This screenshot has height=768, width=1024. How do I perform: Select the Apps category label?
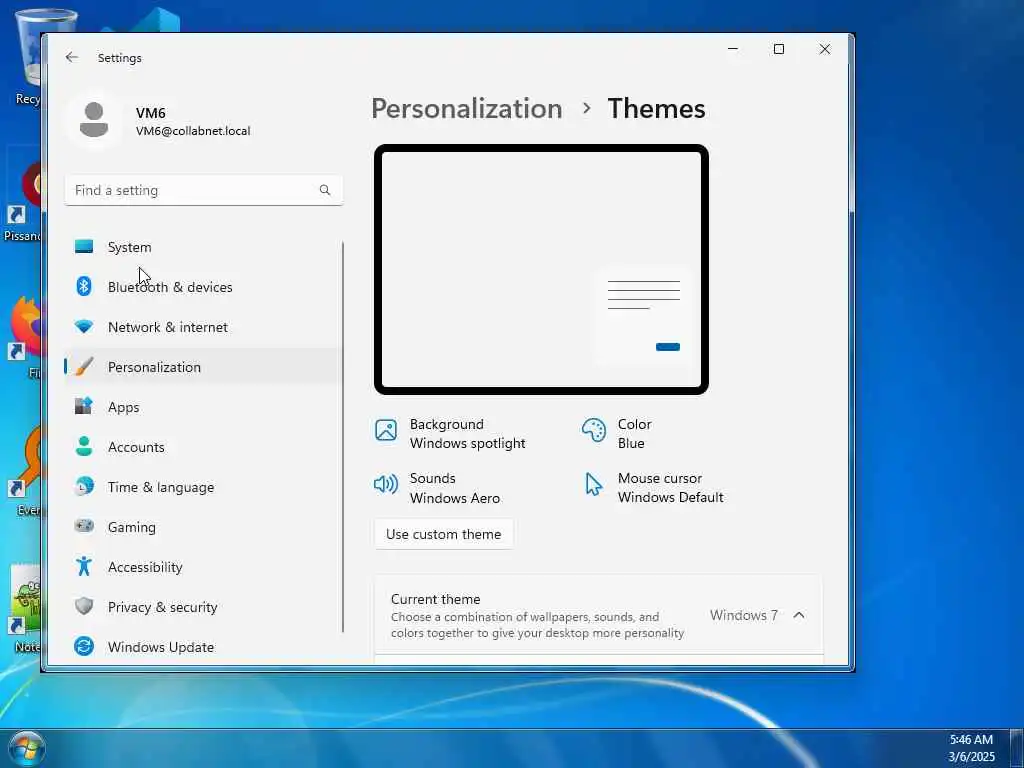pyautogui.click(x=123, y=407)
